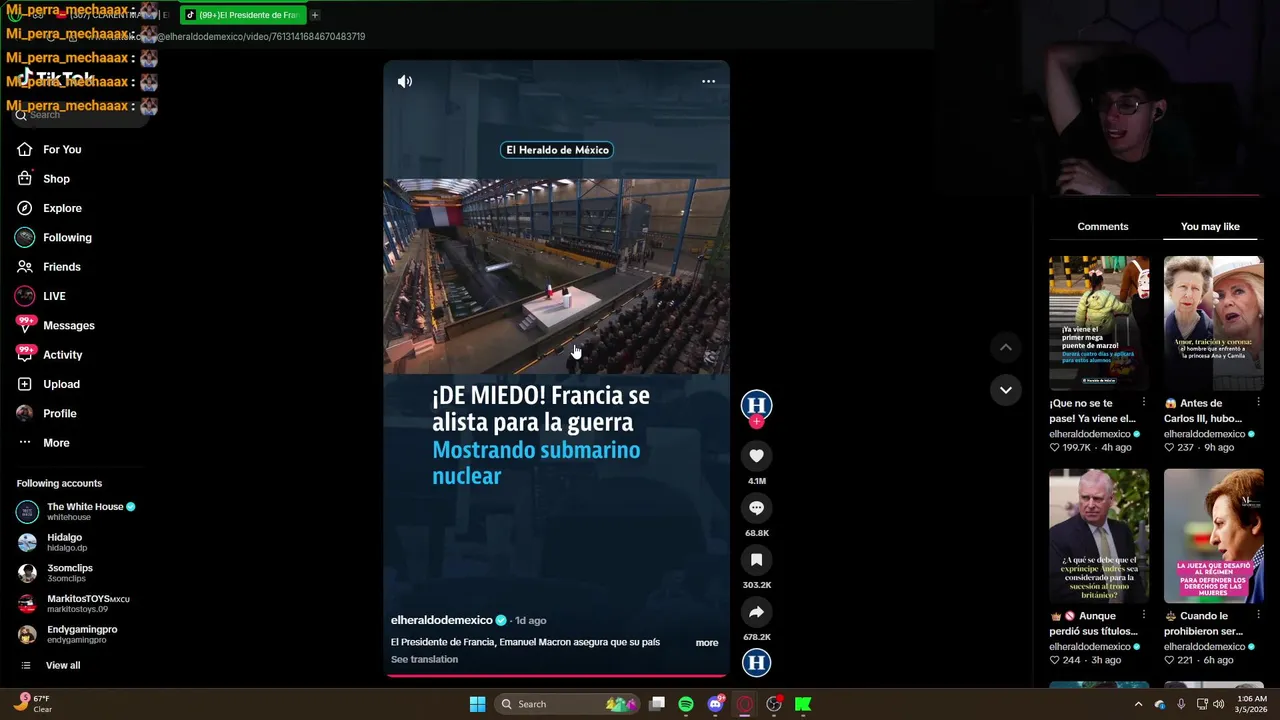Open the Prince Andrew succession thumbnail
This screenshot has width=1280, height=720.
coord(1099,536)
